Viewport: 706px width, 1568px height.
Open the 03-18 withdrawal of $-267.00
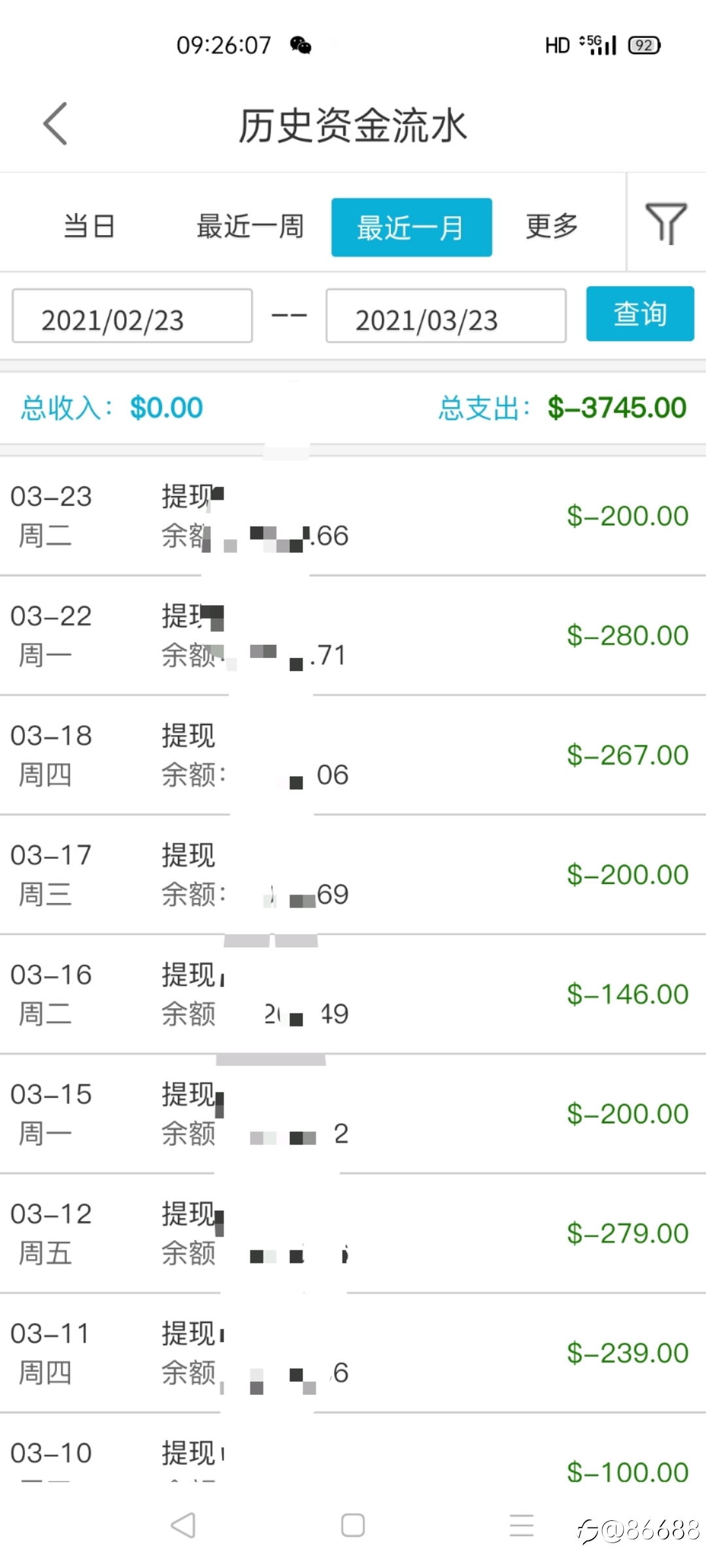point(353,755)
